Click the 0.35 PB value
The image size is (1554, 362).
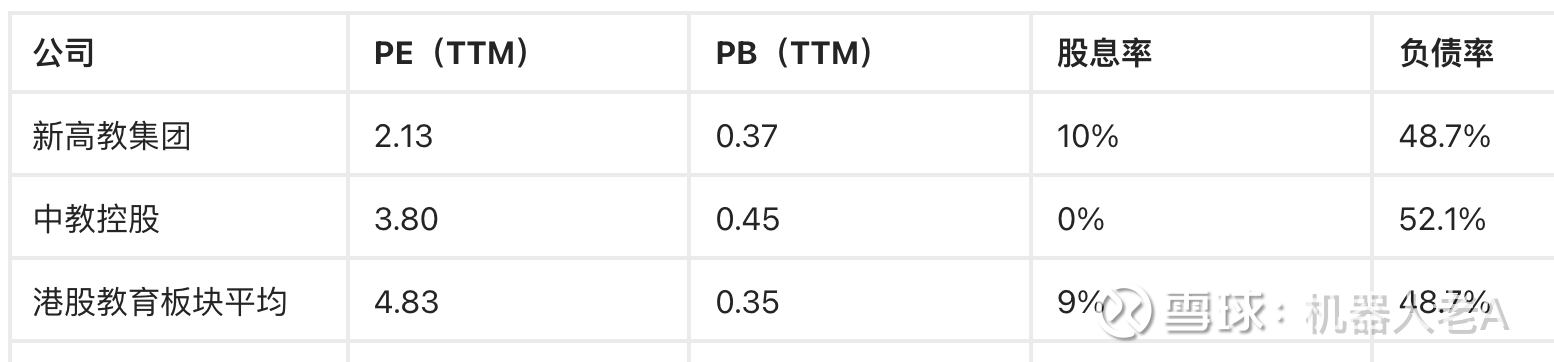point(748,302)
